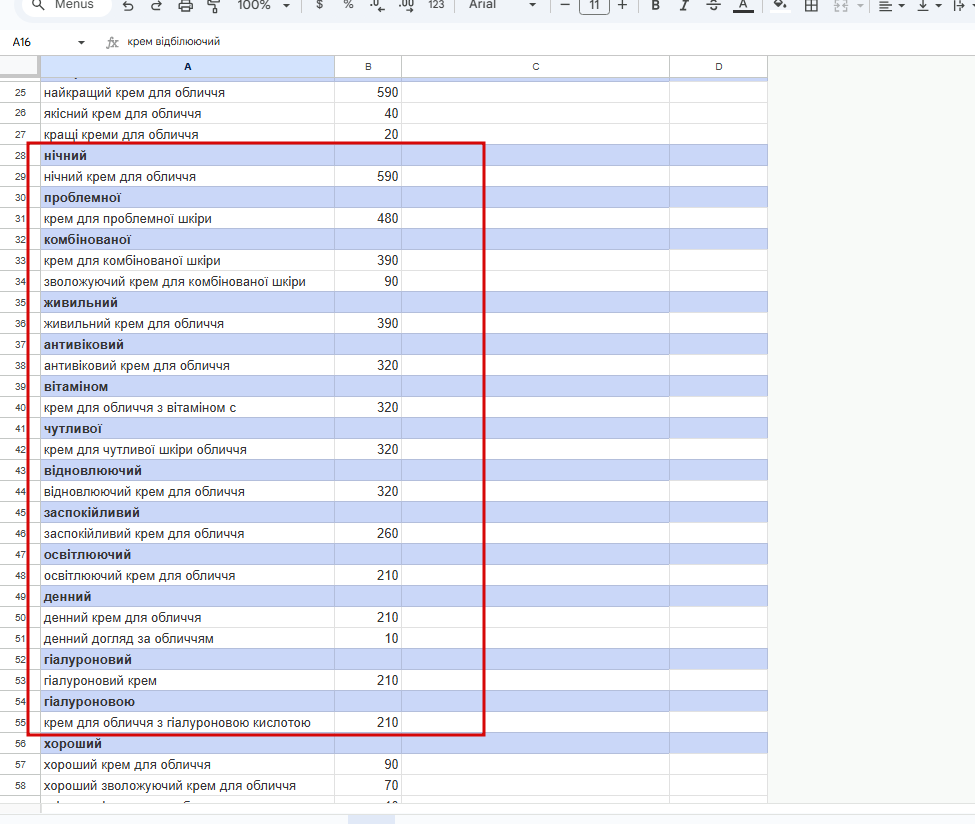Click the formula bar text крем відбілюючий
Image resolution: width=975 pixels, height=824 pixels.
[173, 42]
